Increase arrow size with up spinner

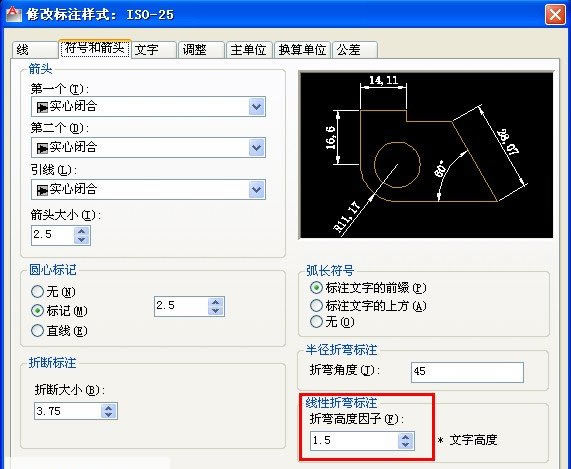click(x=82, y=231)
